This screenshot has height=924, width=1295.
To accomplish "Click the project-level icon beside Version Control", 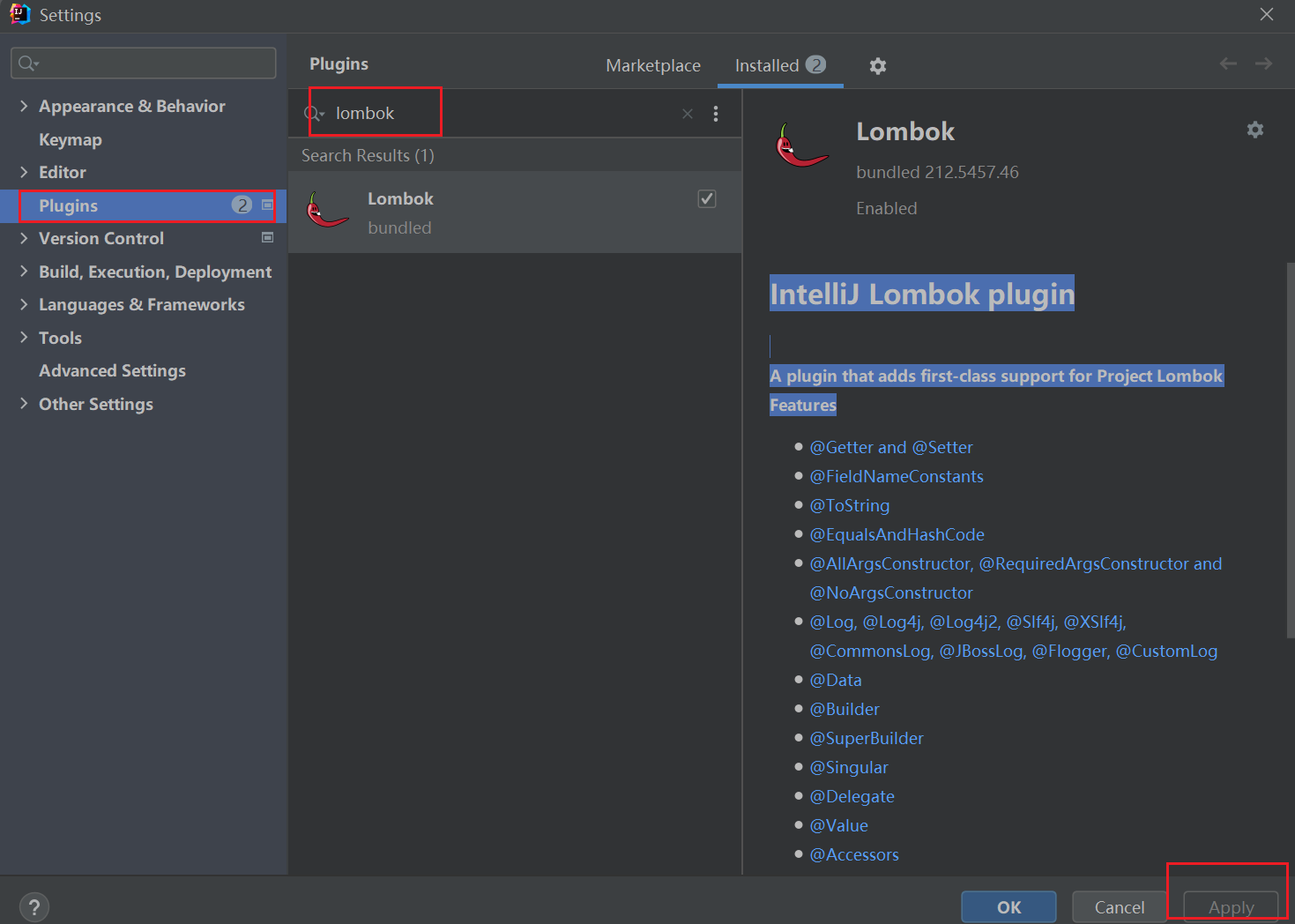I will click(267, 237).
